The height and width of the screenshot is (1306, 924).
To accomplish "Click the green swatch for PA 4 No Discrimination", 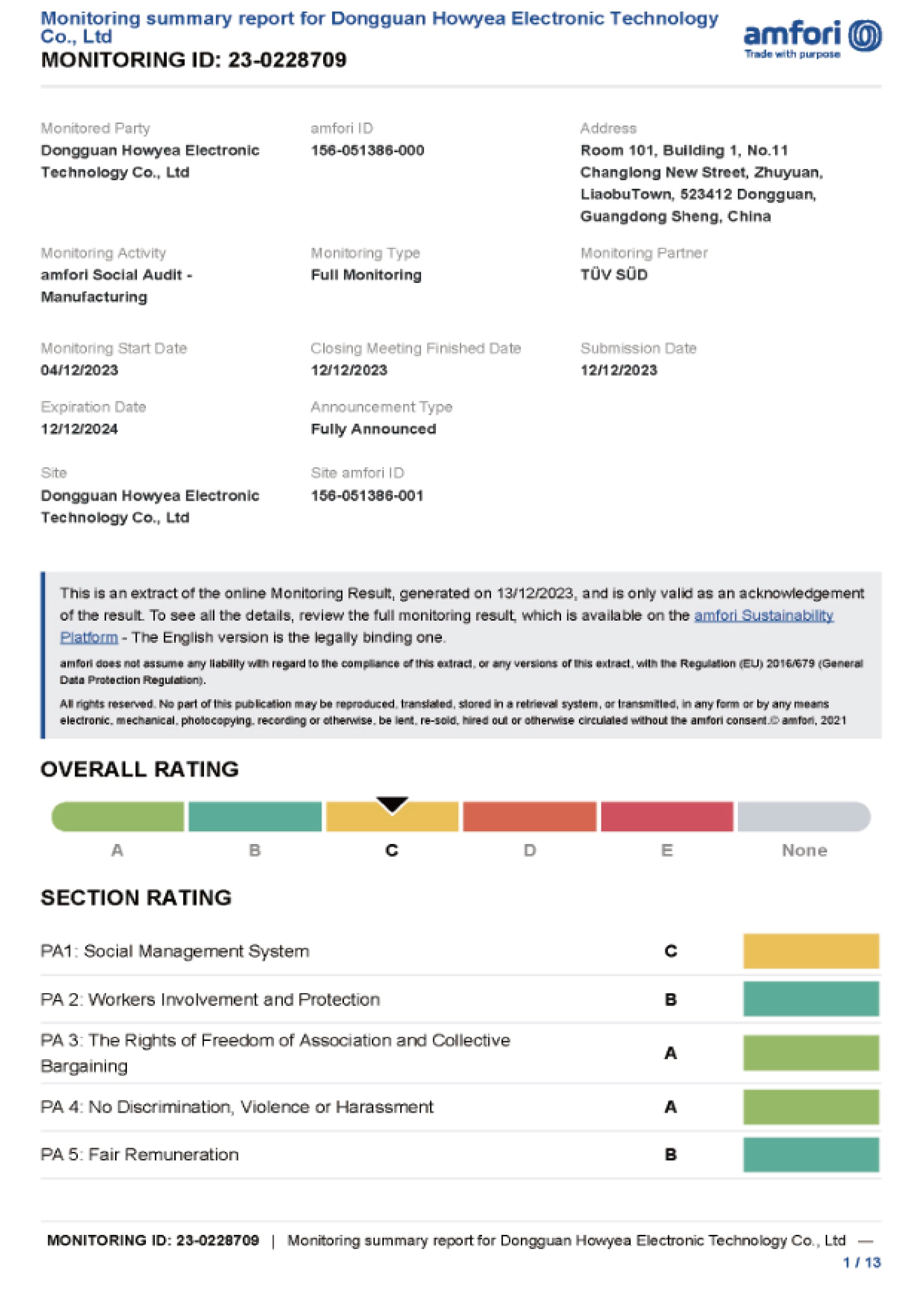I will click(811, 1107).
